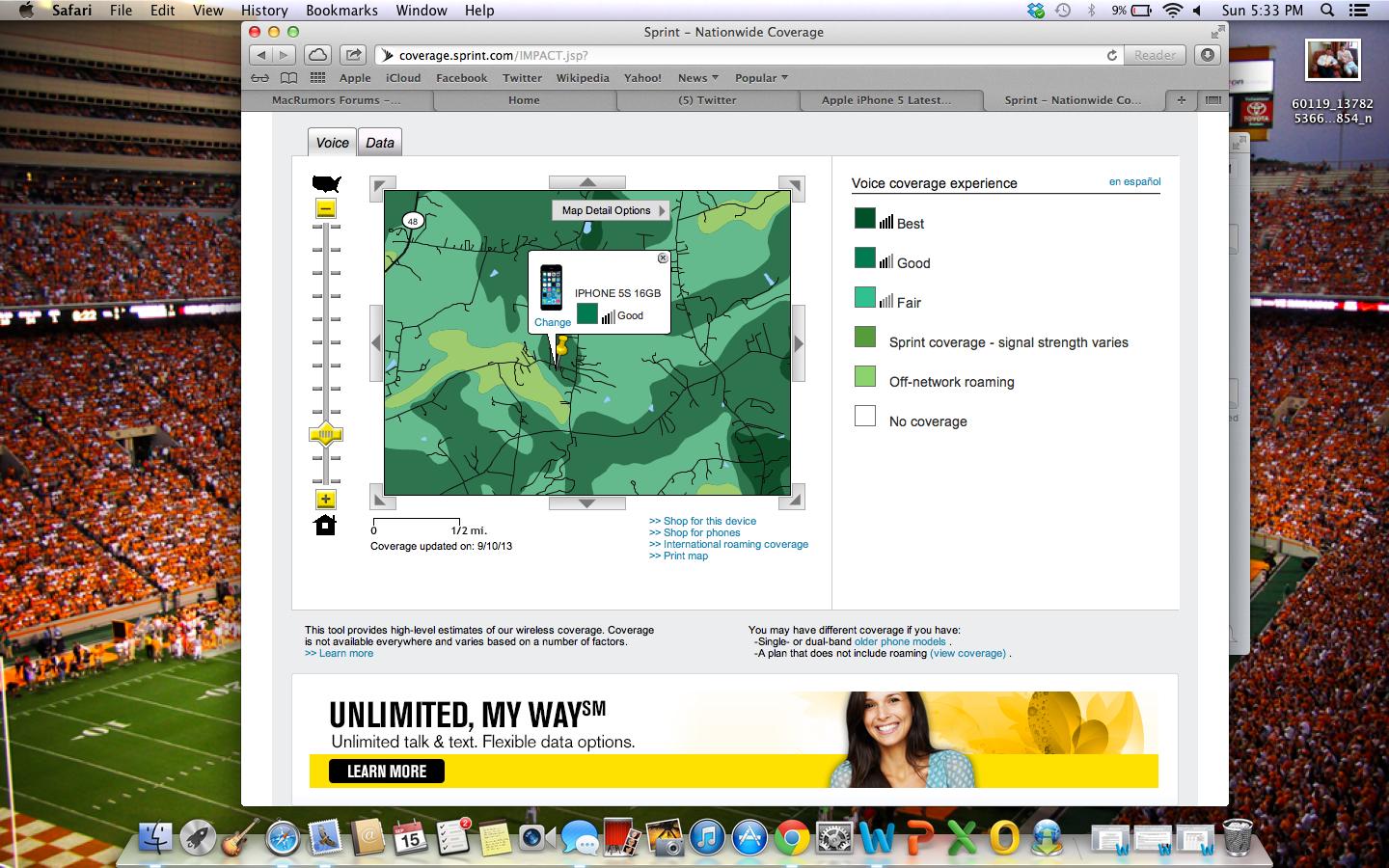Click the Reader button

(1155, 55)
